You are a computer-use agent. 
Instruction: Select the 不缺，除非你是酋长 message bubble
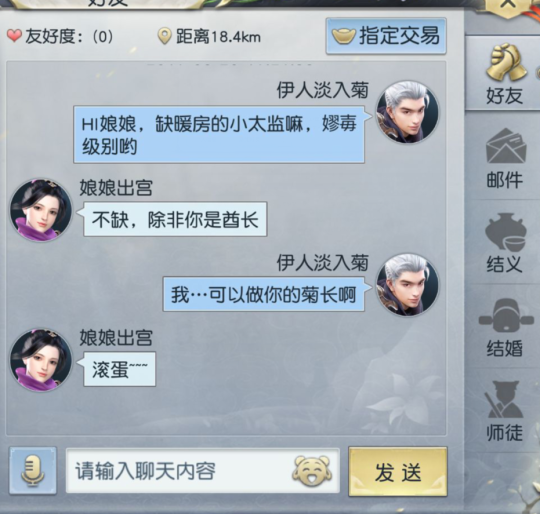[175, 219]
